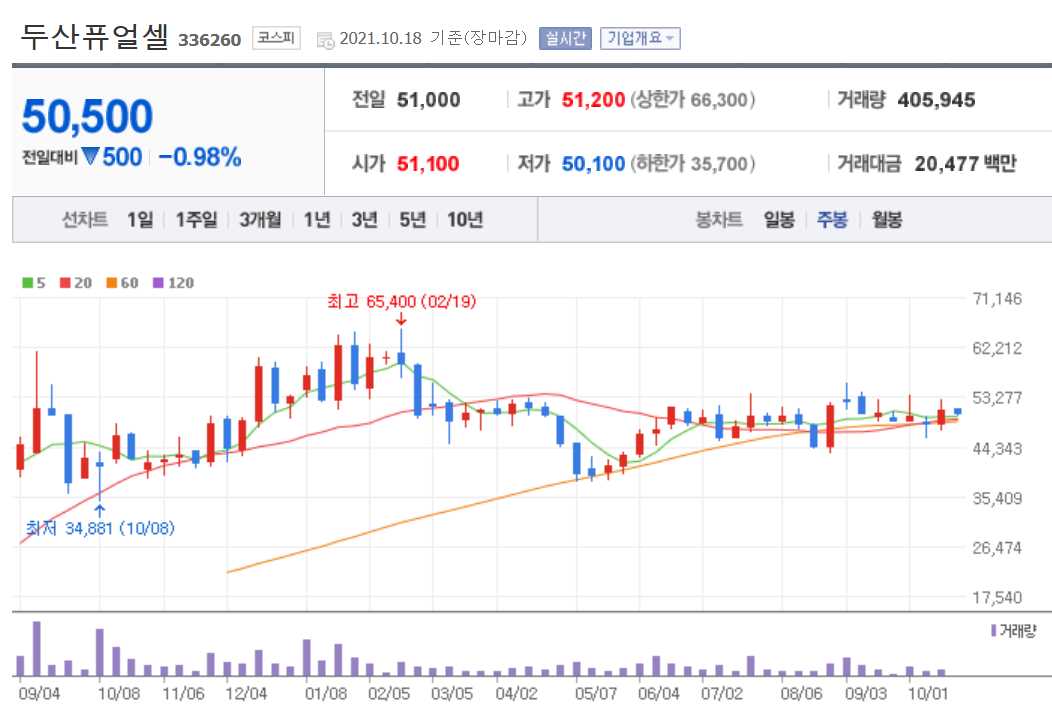Switch to the 1년 line chart
This screenshot has height=709, width=1052.
[317, 219]
